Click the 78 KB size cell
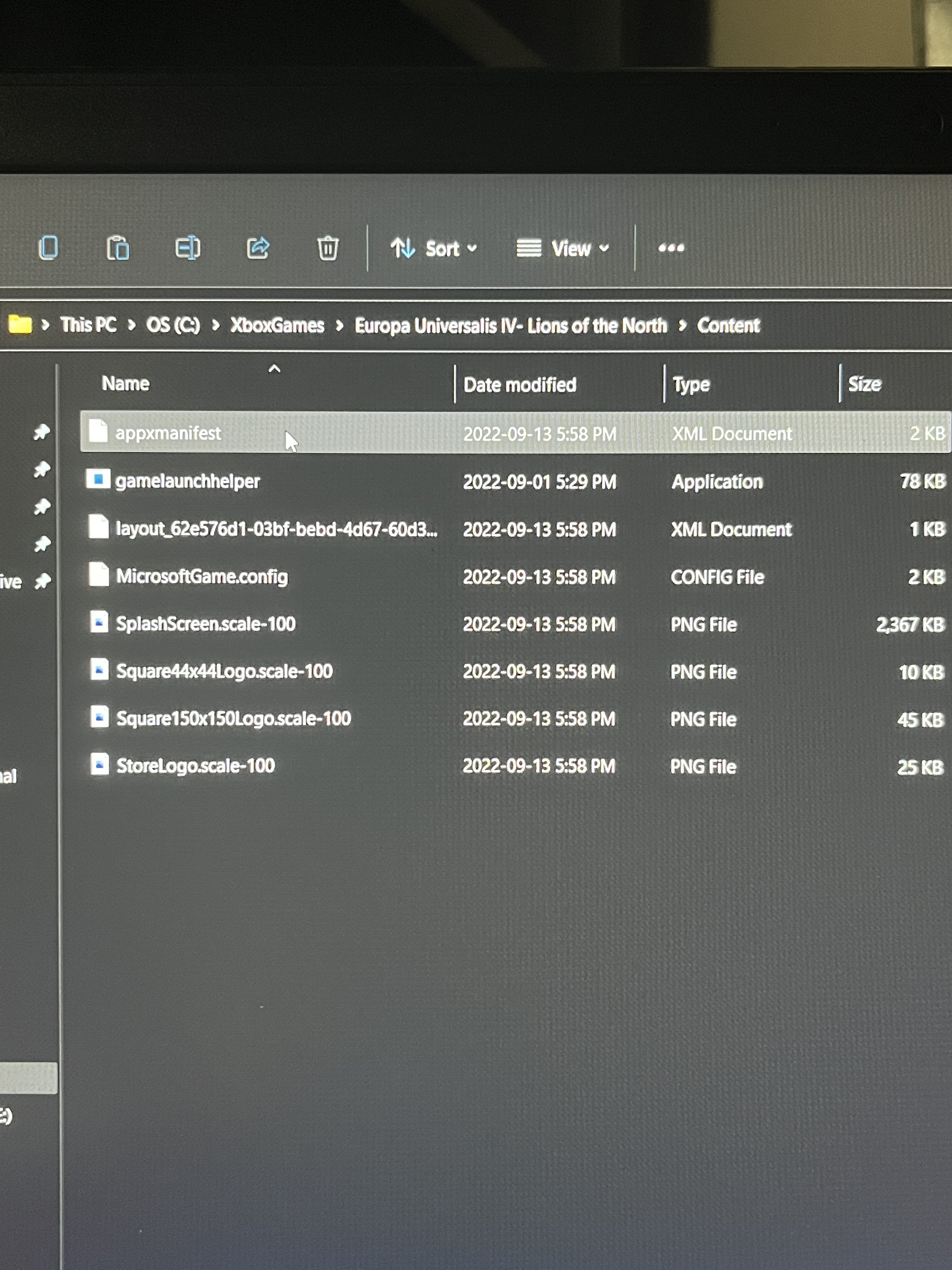This screenshot has width=952, height=1270. coord(923,481)
